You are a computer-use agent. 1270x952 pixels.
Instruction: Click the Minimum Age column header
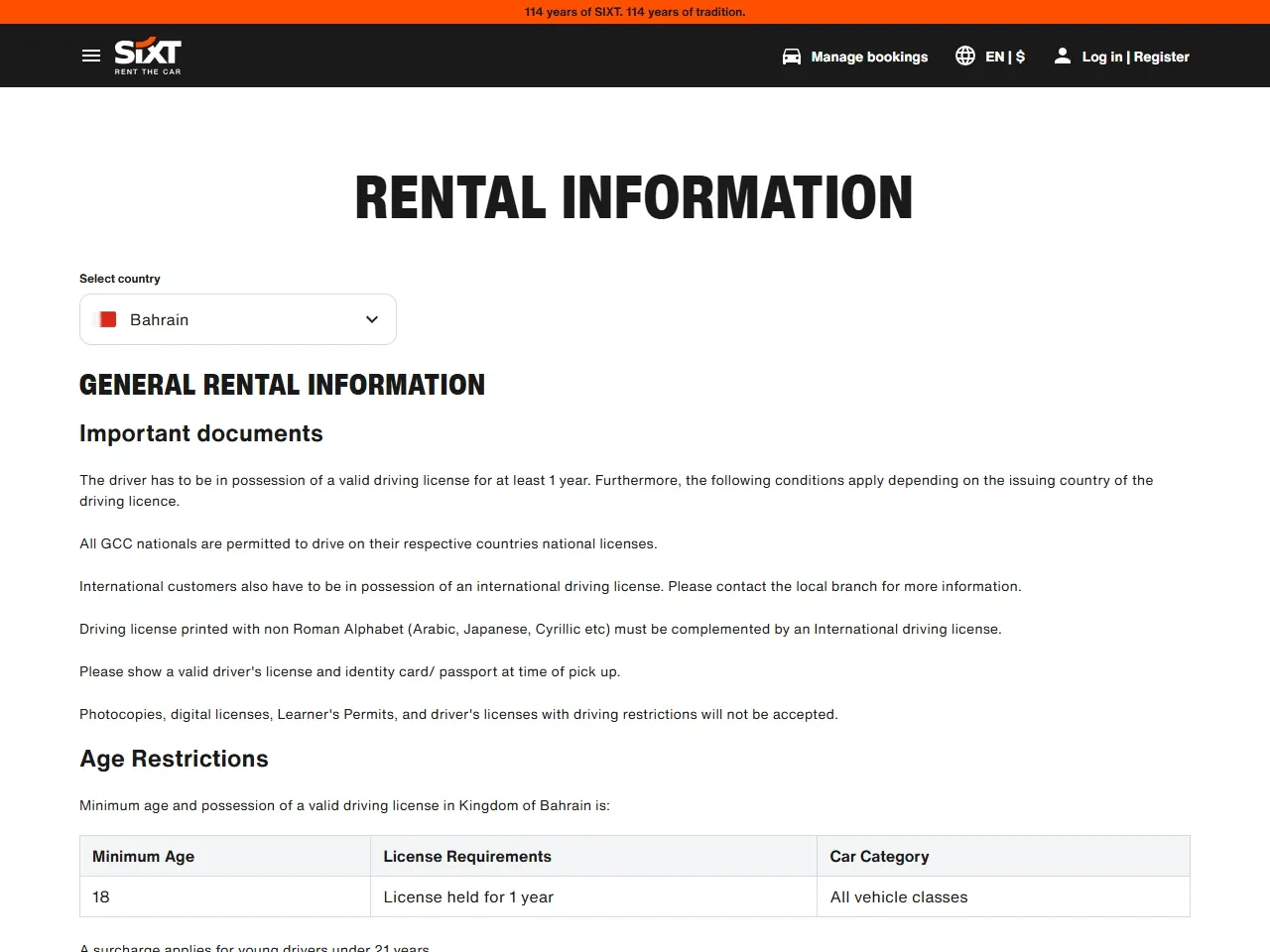pos(225,856)
